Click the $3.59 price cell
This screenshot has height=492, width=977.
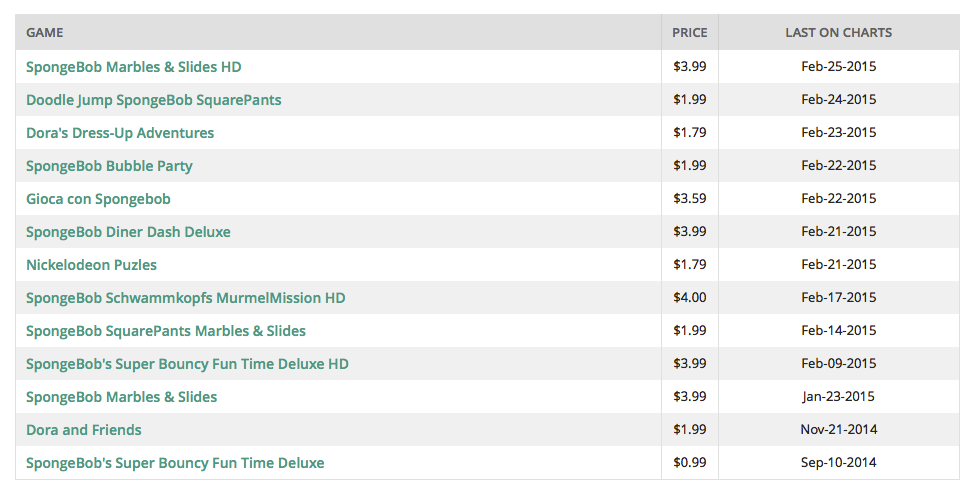click(690, 198)
